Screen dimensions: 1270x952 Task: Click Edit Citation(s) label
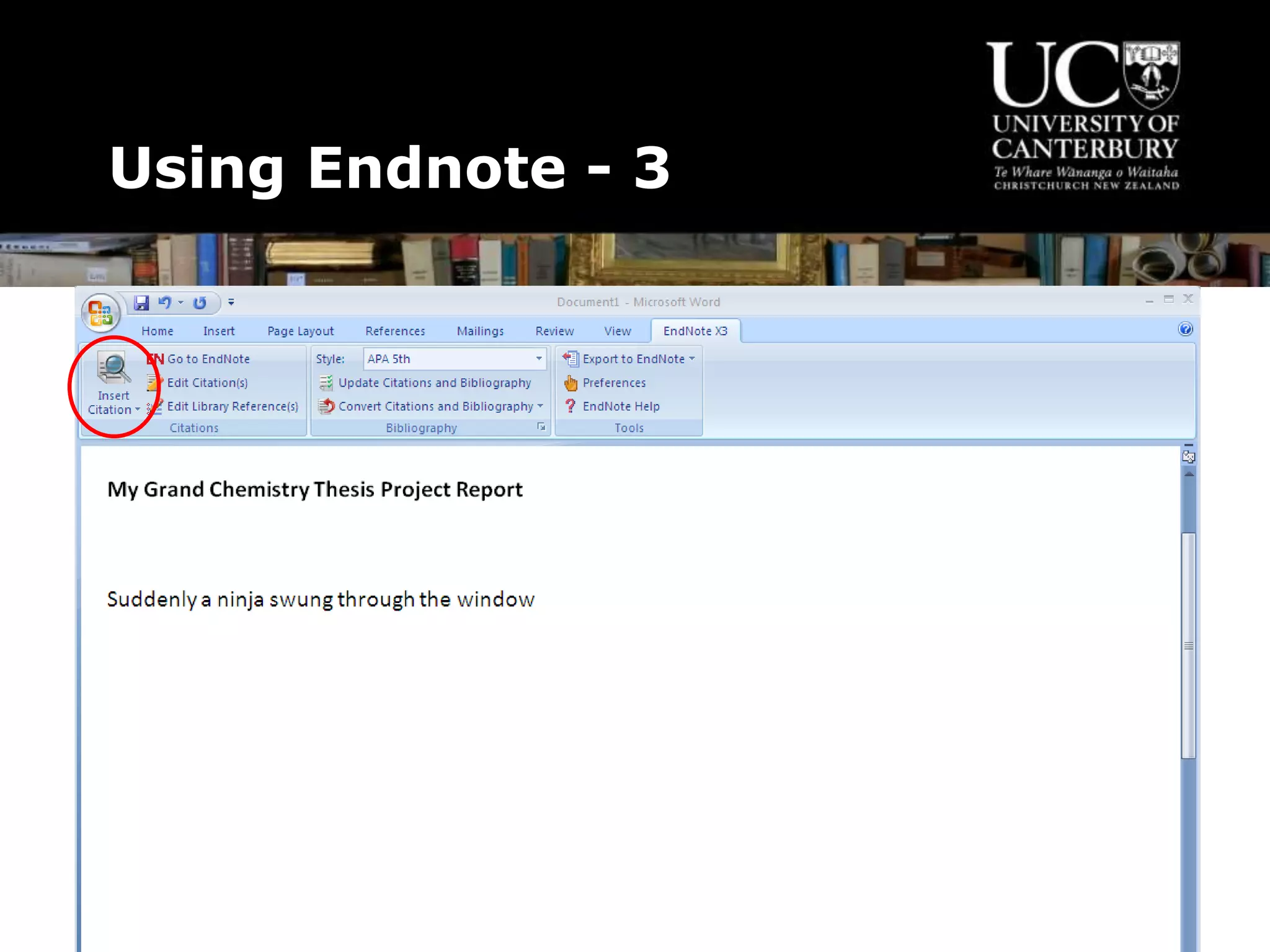tap(208, 382)
